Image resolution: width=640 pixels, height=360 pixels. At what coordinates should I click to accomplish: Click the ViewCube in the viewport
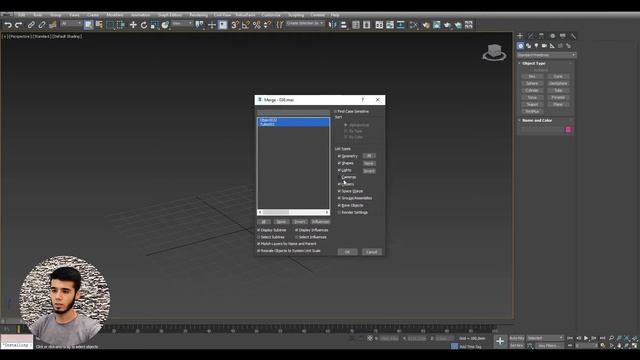(x=494, y=52)
